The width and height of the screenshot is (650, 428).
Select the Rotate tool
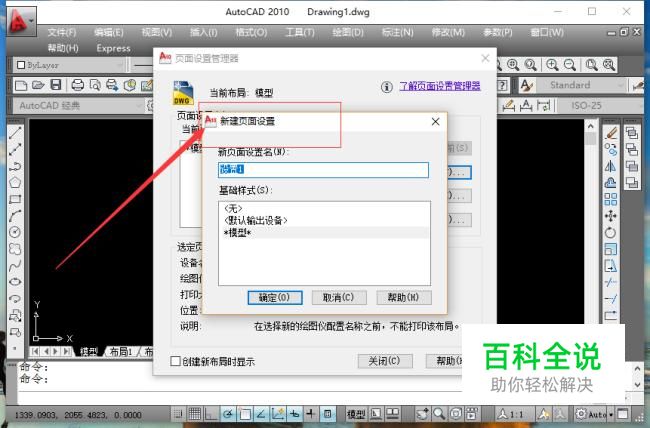click(x=611, y=232)
